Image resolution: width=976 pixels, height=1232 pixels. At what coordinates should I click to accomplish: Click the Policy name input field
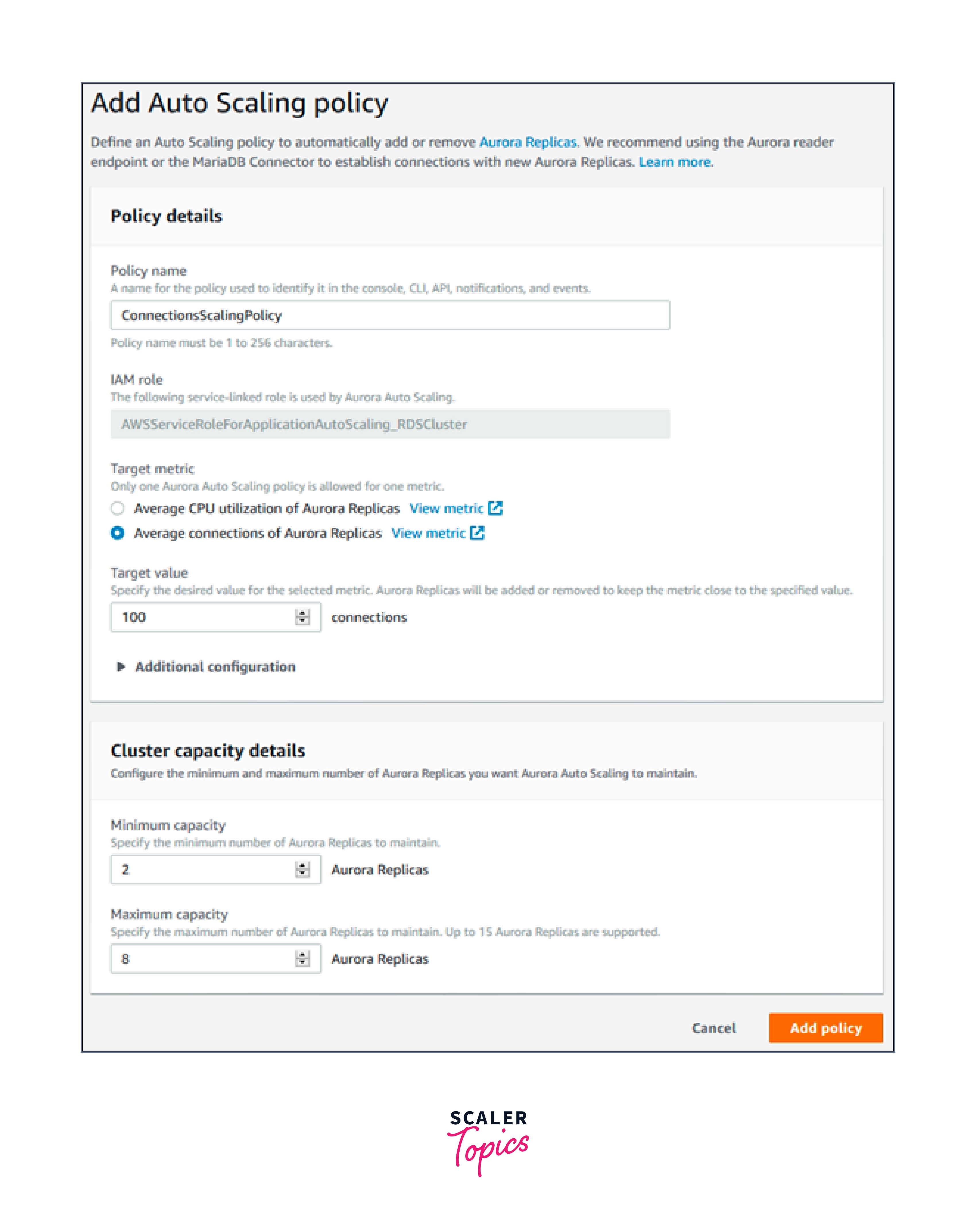(x=390, y=315)
